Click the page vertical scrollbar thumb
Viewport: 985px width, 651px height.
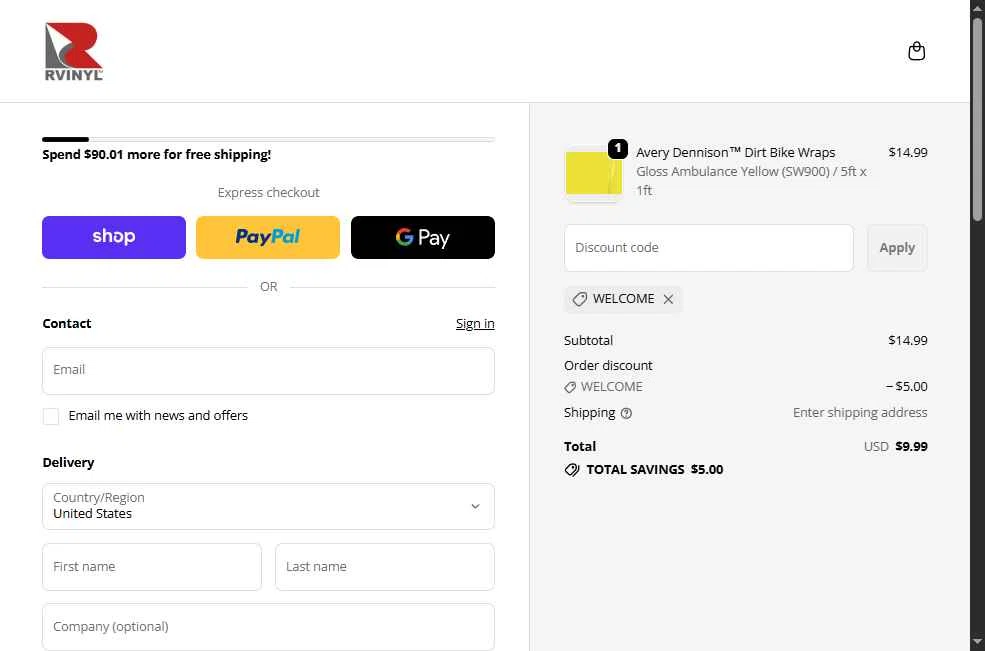977,119
